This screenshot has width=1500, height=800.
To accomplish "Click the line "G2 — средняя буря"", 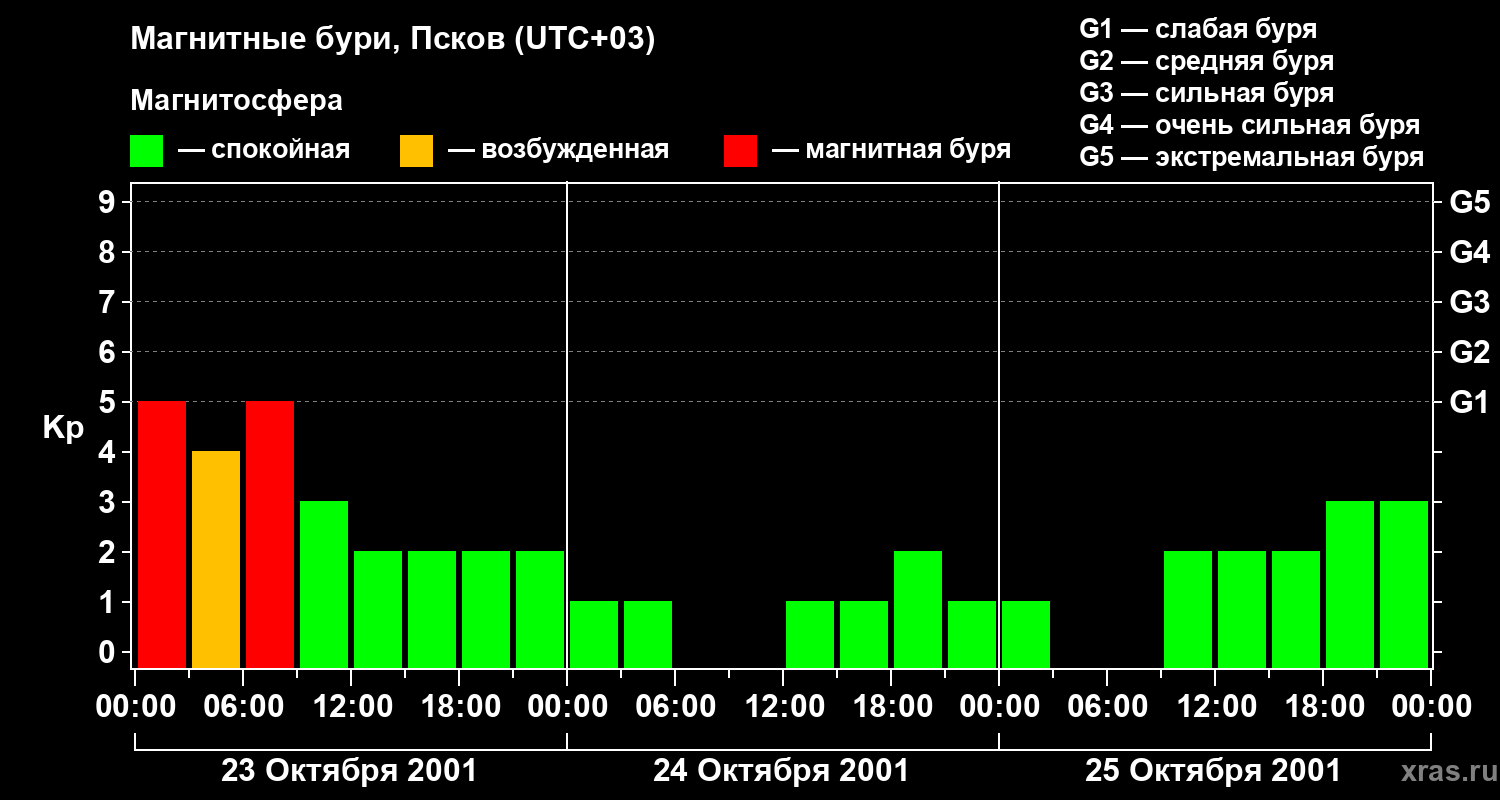I will tap(1206, 61).
